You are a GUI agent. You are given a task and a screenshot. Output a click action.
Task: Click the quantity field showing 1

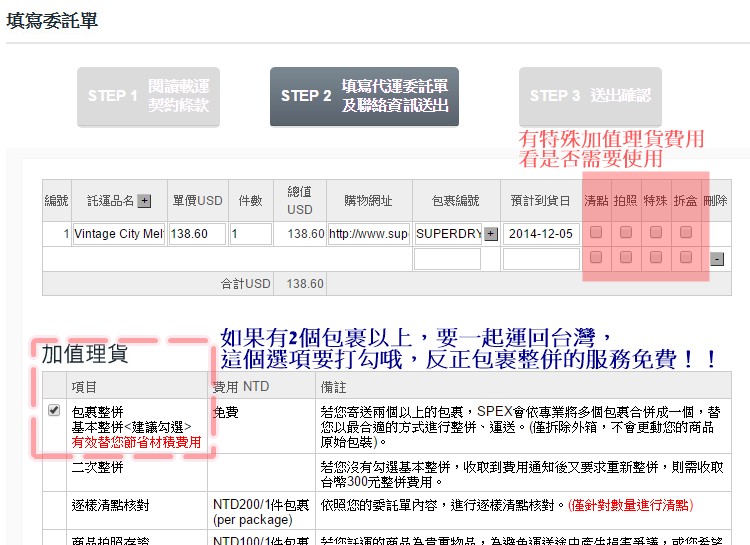pyautogui.click(x=251, y=234)
